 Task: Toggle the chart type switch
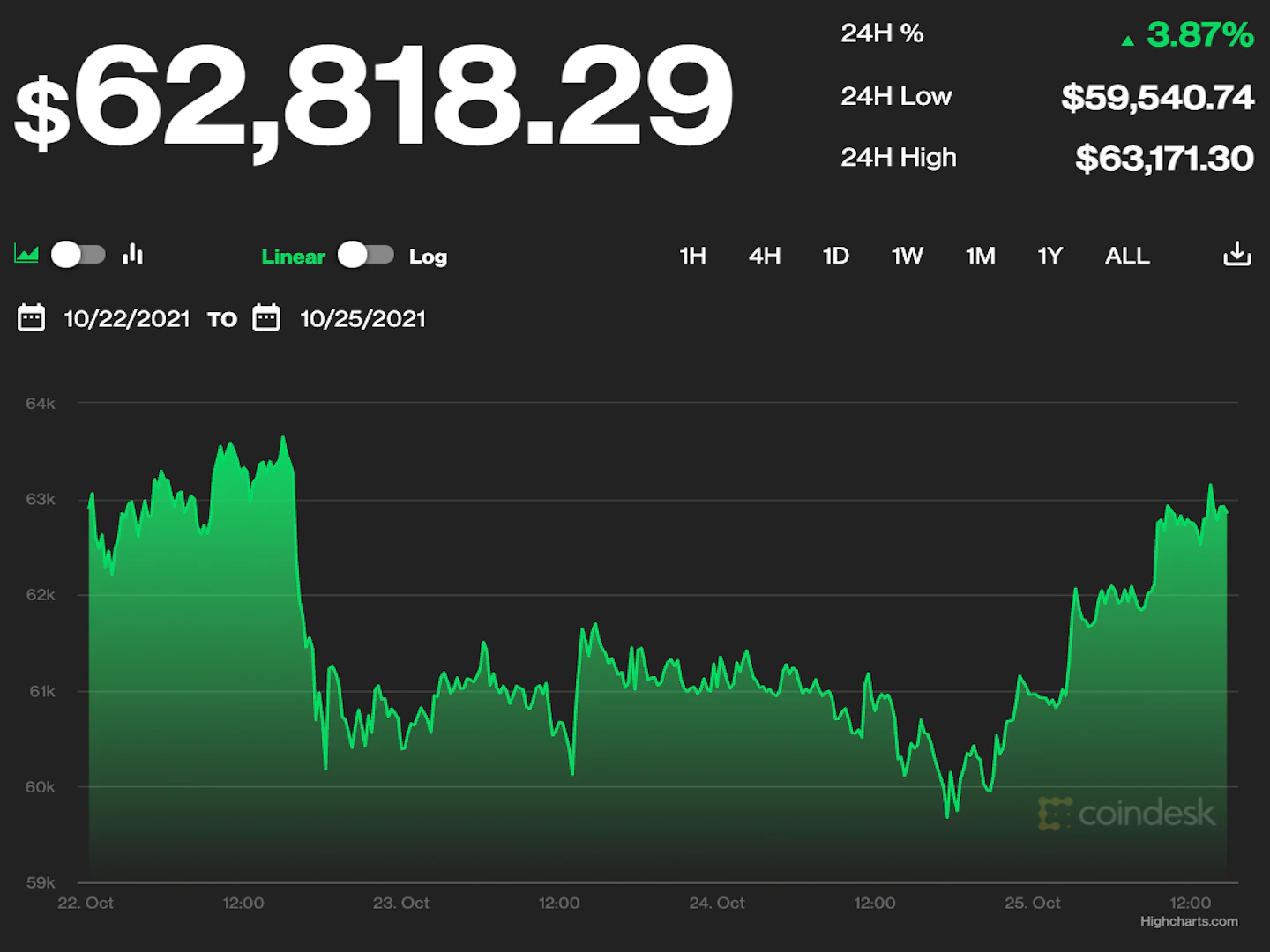[x=78, y=255]
